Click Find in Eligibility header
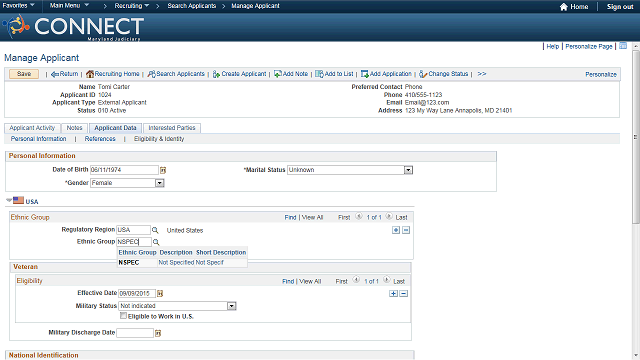The image size is (640, 360). 288,281
